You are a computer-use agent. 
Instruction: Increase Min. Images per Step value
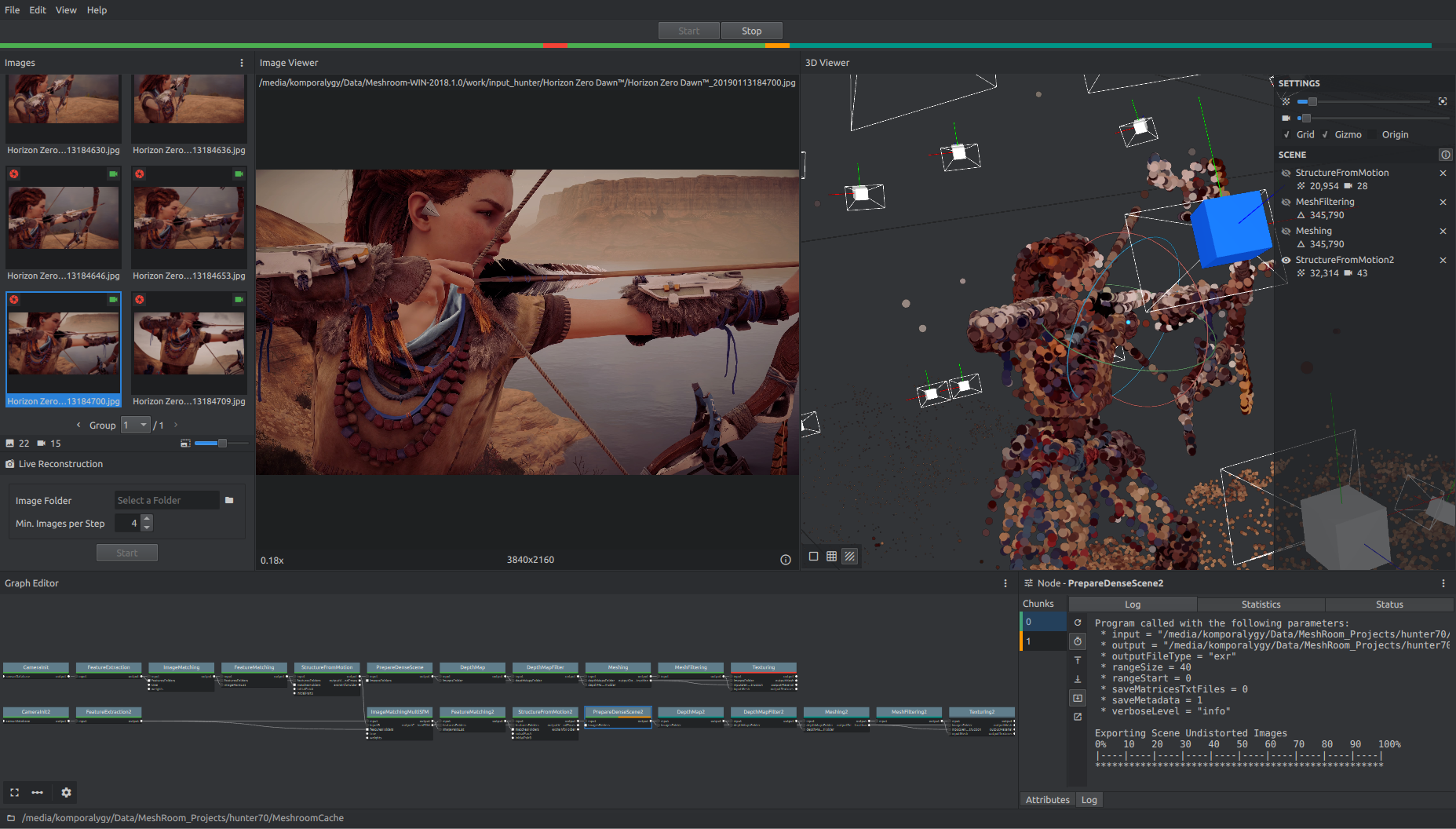tap(147, 518)
